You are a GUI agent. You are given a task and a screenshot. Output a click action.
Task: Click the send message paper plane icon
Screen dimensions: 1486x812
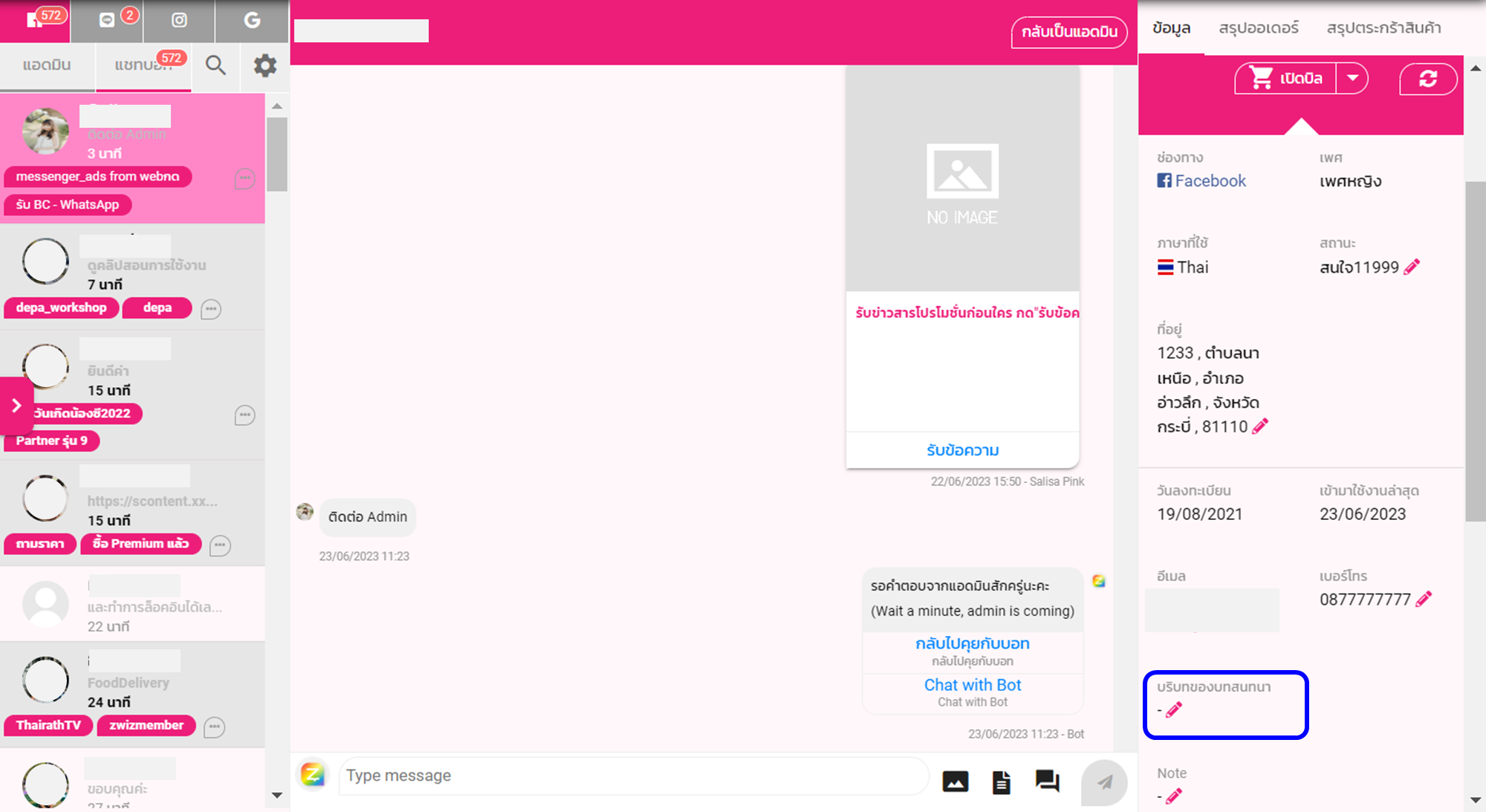pyautogui.click(x=1104, y=782)
